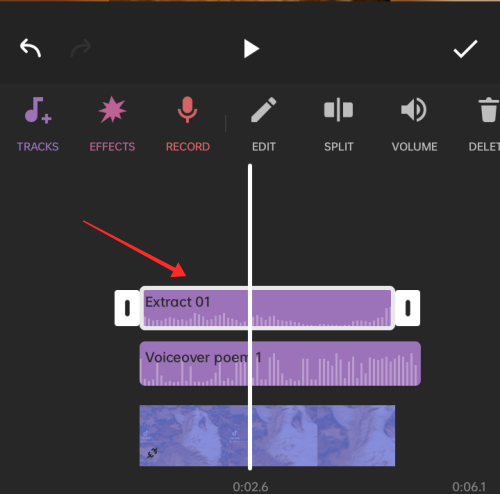Select the cat video clip thumbnail
Image resolution: width=500 pixels, height=494 pixels.
point(267,435)
